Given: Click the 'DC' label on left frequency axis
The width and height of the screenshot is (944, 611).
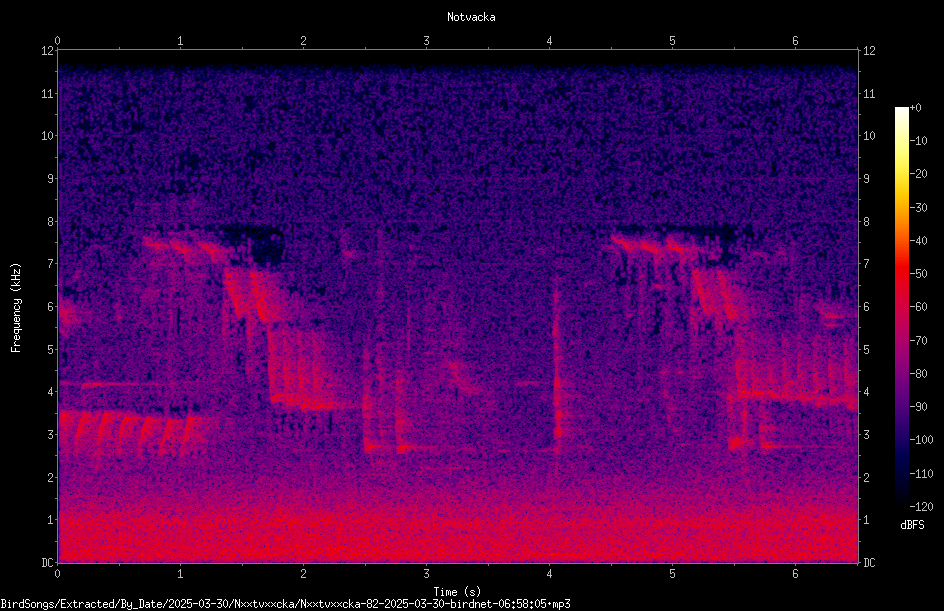Looking at the screenshot, I should [x=48, y=563].
